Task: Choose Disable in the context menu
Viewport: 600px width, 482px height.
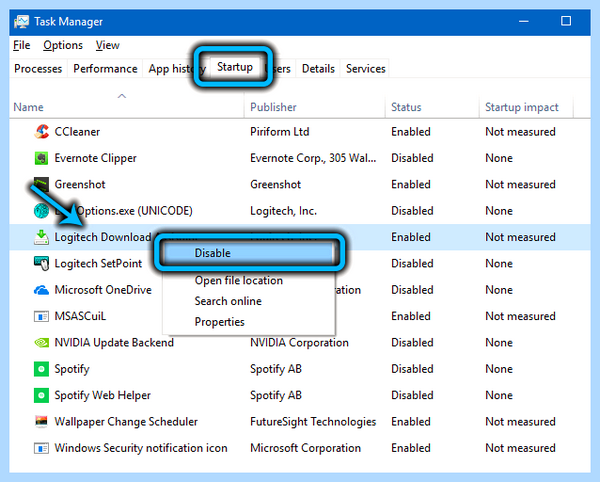Action: (249, 253)
